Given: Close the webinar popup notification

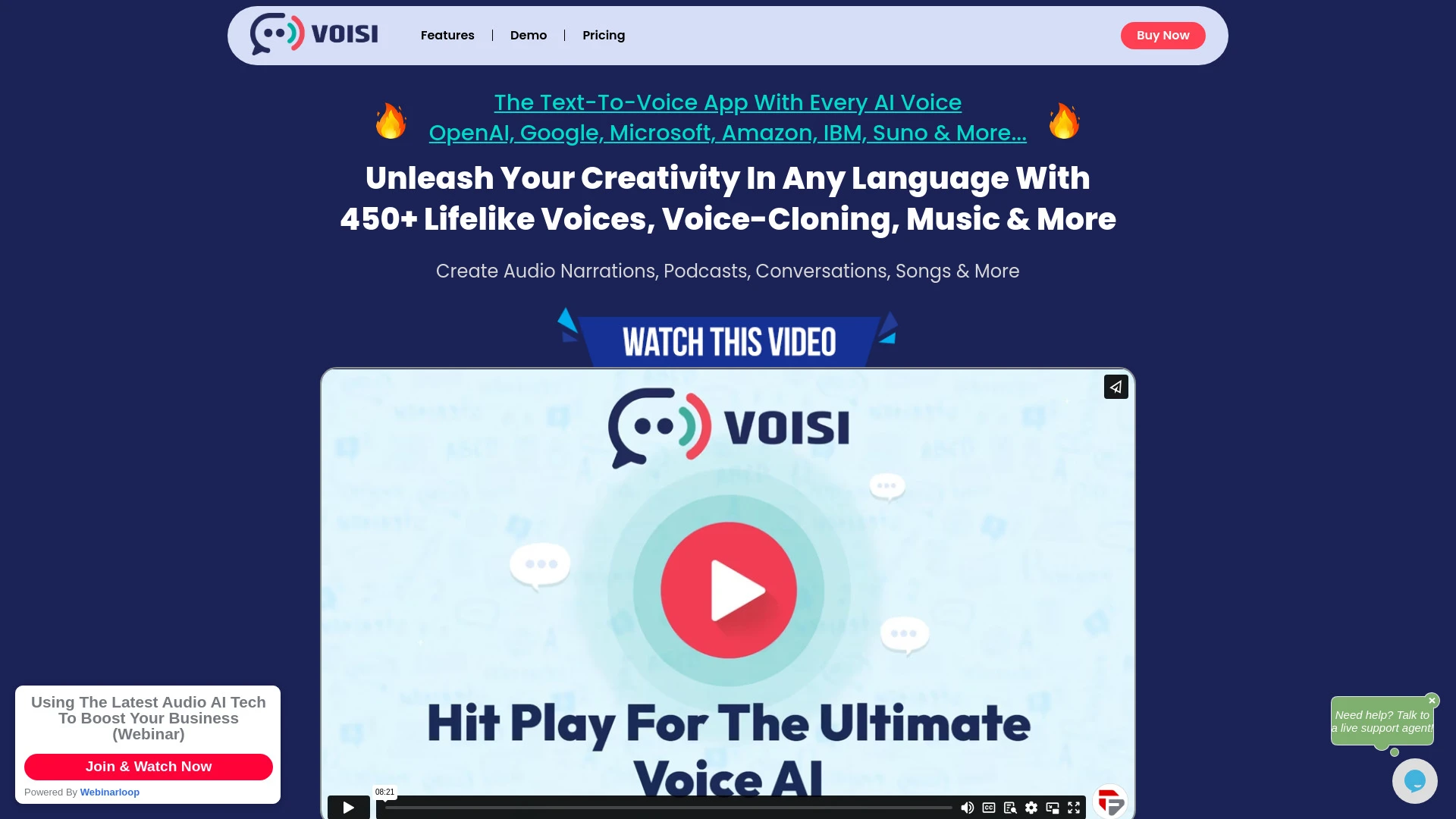Looking at the screenshot, I should [x=283, y=688].
